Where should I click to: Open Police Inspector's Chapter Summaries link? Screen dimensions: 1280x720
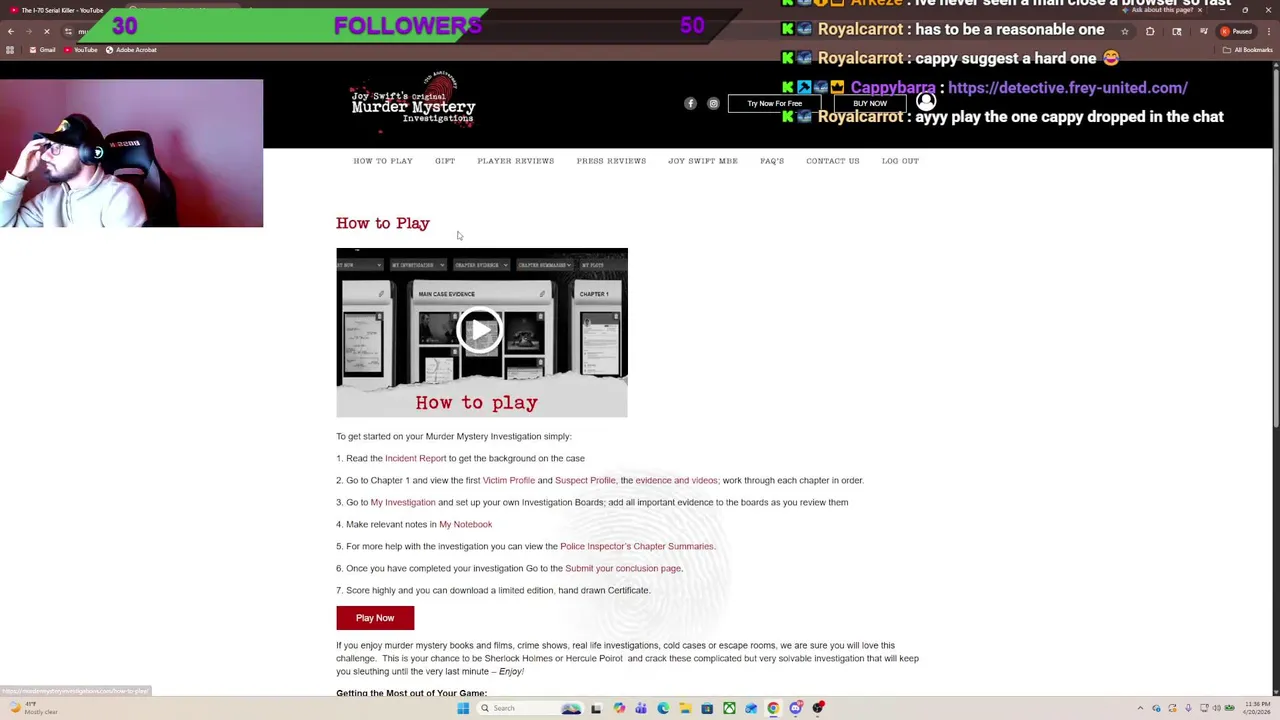(637, 546)
